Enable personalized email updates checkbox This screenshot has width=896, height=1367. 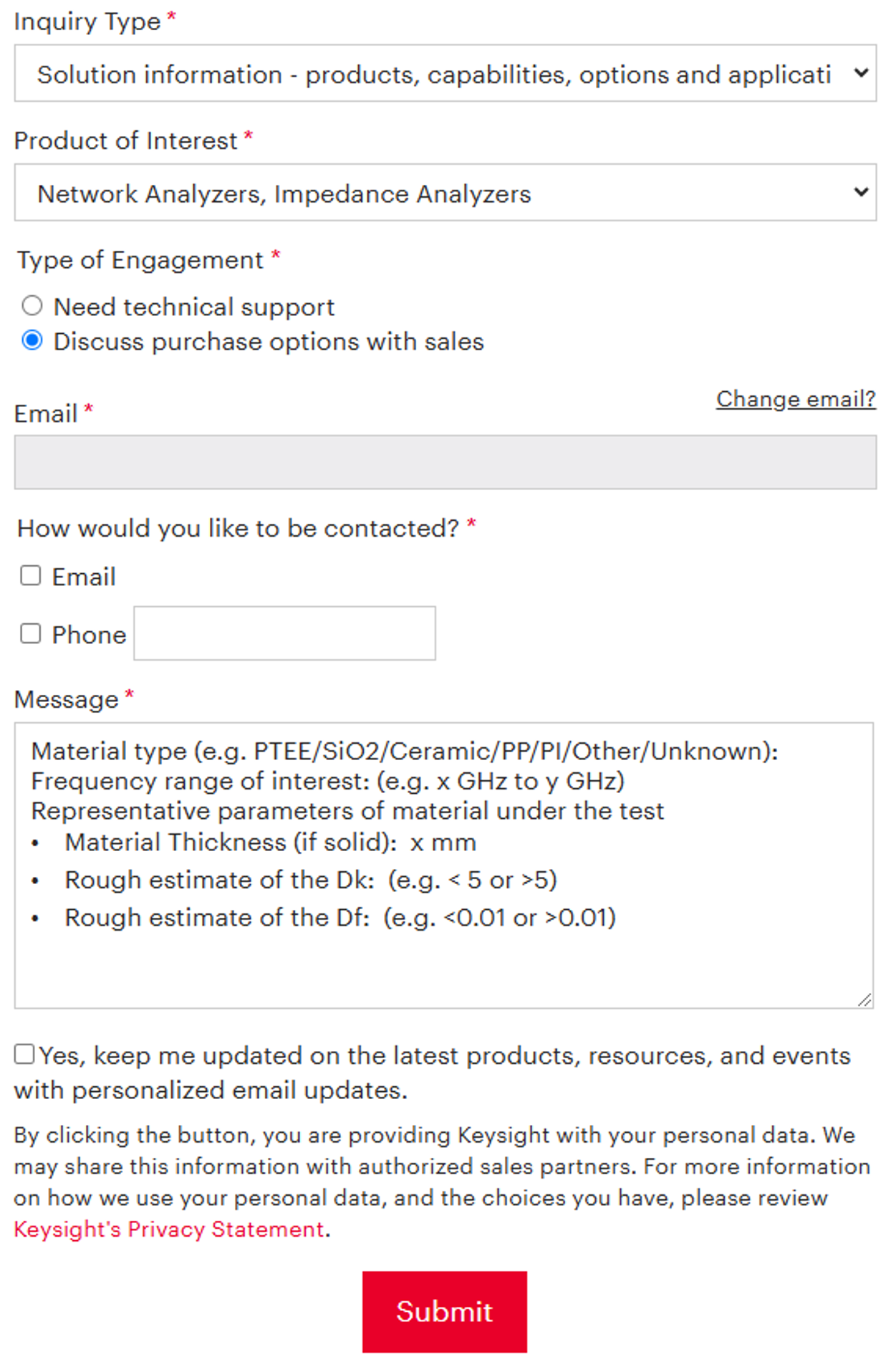(24, 1054)
